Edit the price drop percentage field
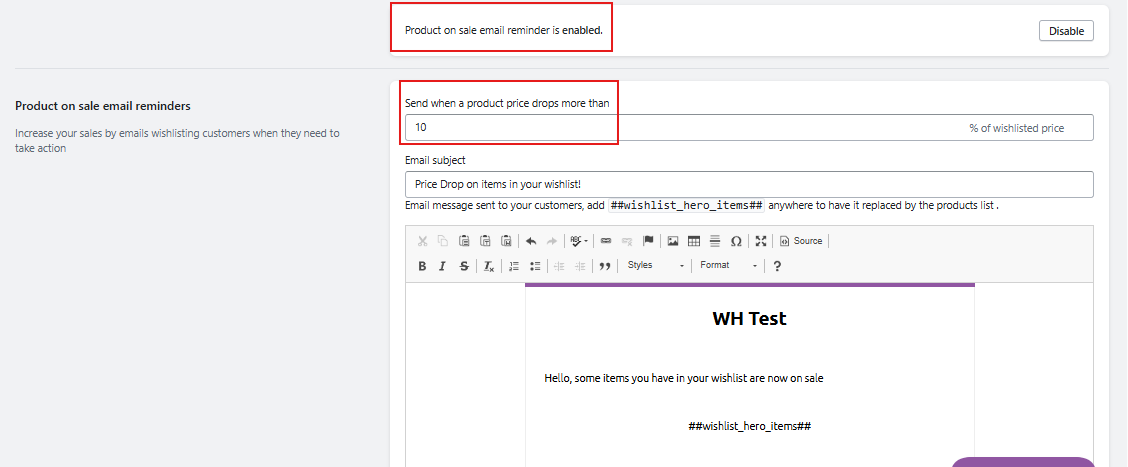This screenshot has width=1128, height=467. [x=749, y=128]
